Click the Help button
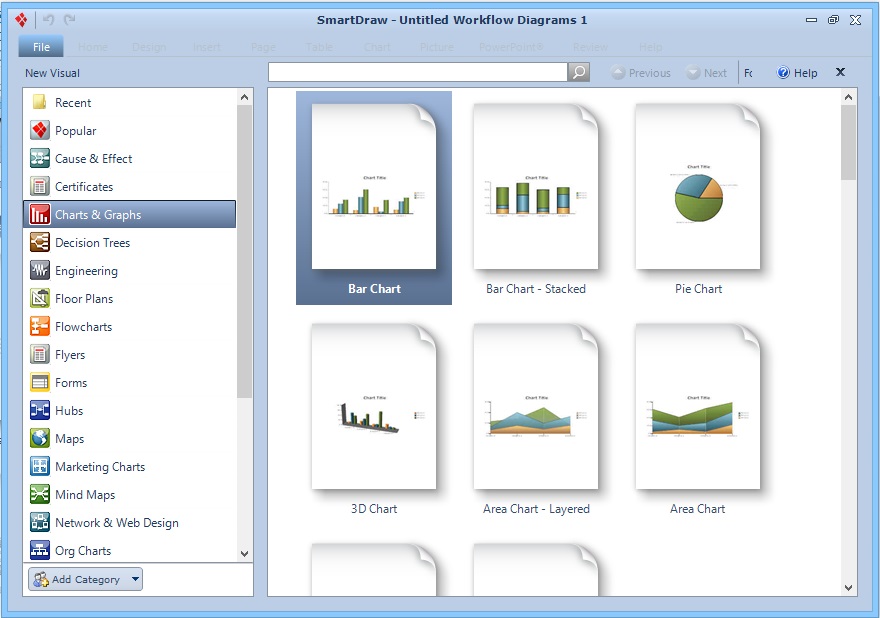Viewport: 880px width, 618px height. pos(797,73)
